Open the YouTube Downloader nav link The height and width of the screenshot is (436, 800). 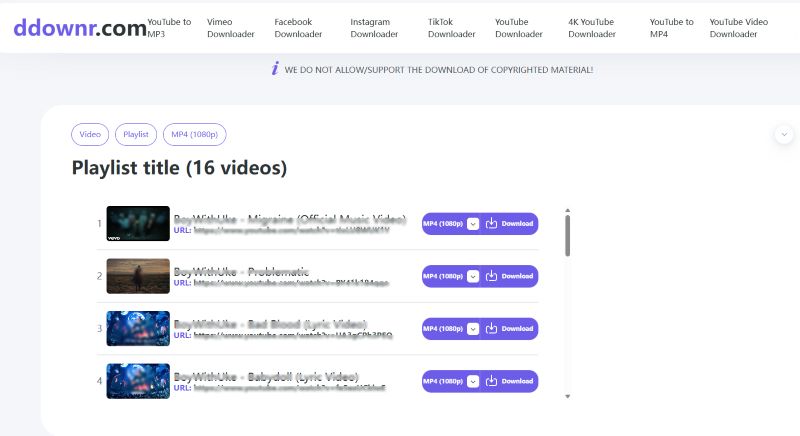tap(519, 28)
